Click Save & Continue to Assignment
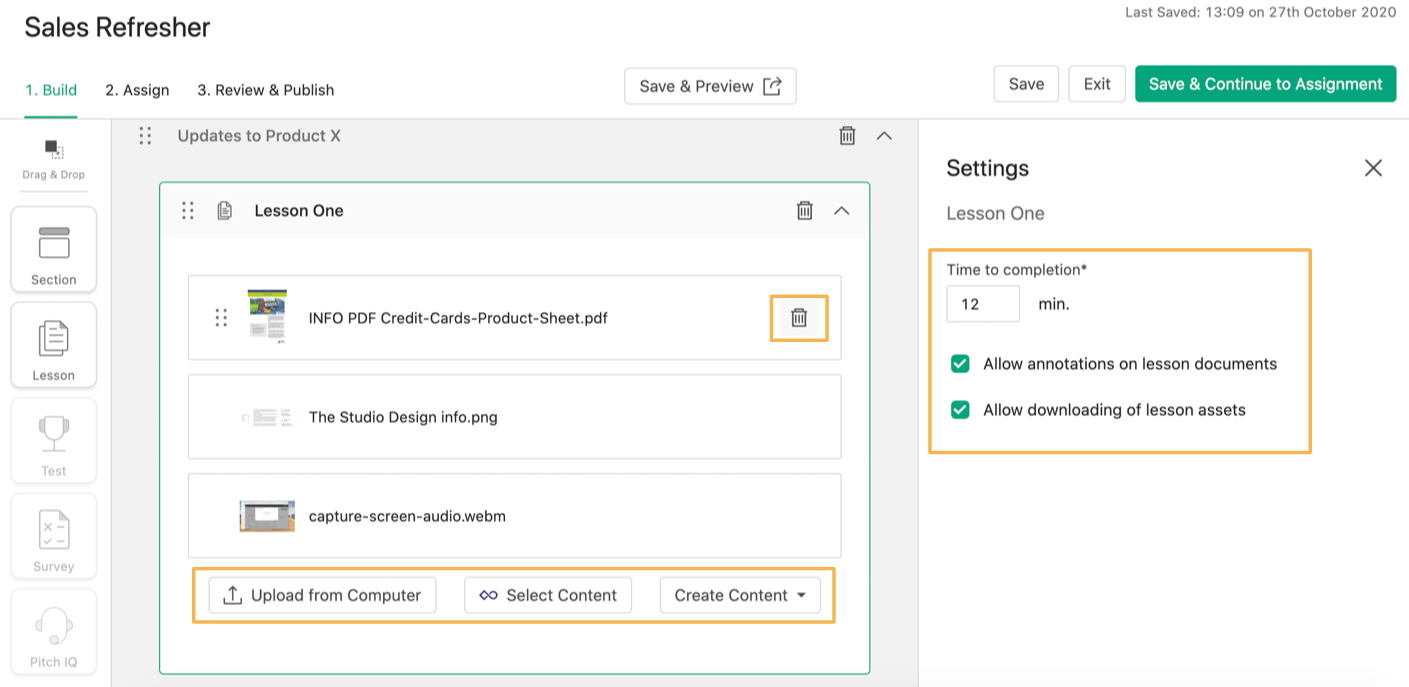 click(x=1265, y=84)
